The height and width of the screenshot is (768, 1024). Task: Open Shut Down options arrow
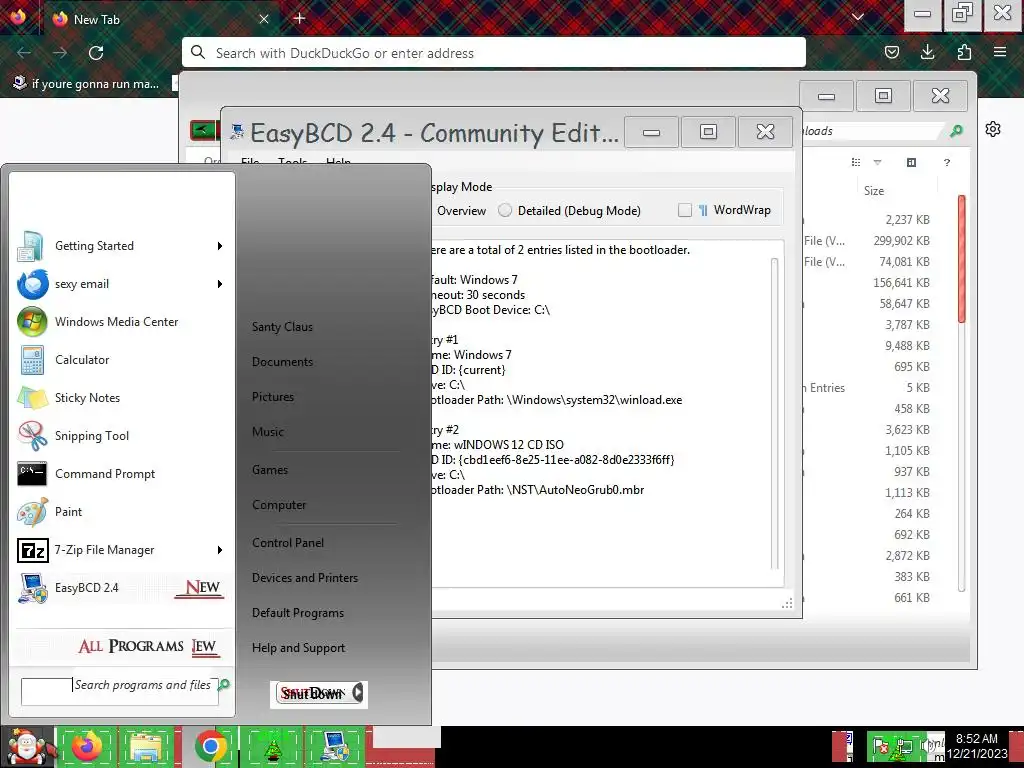click(358, 693)
